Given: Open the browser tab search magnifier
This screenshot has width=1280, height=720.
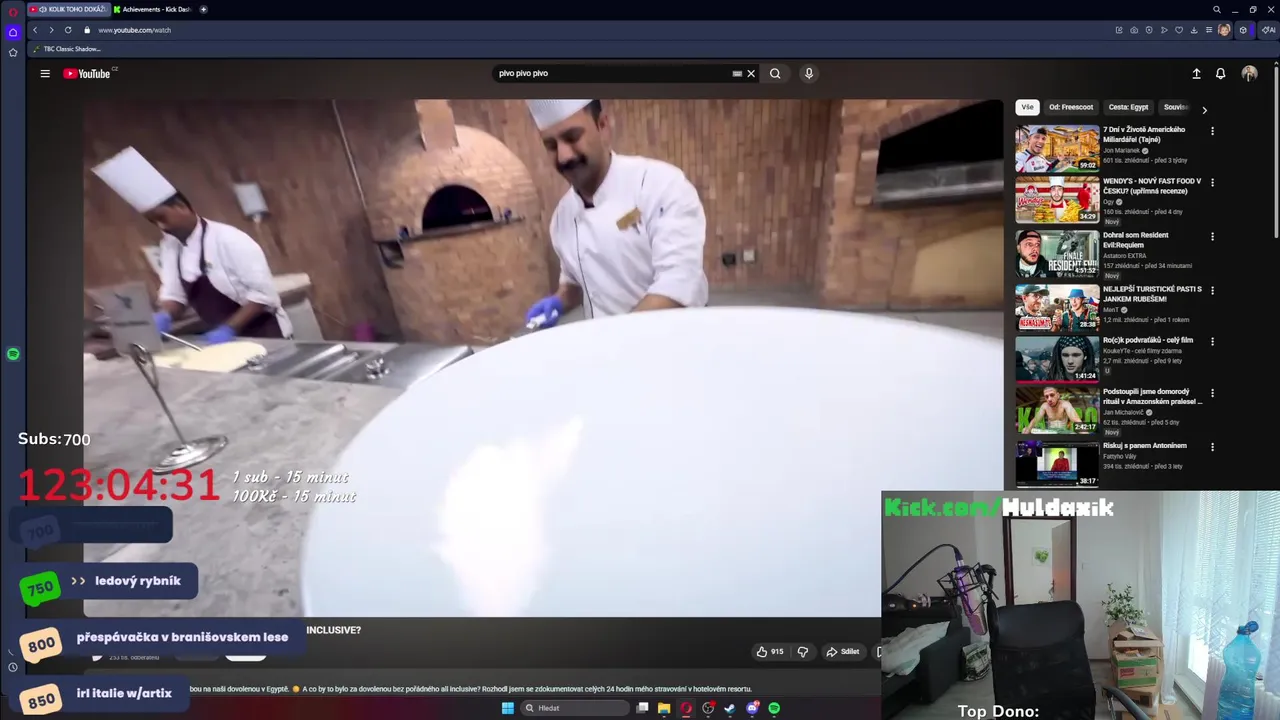Looking at the screenshot, I should [x=1216, y=9].
